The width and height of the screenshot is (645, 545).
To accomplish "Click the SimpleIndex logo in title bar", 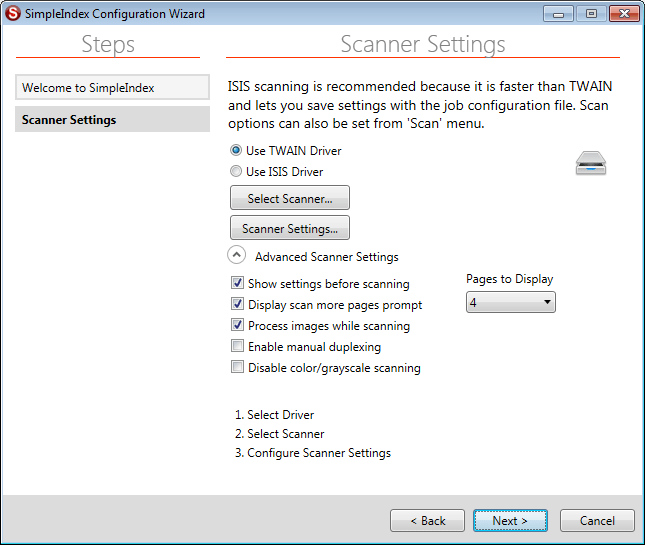I will click(13, 13).
